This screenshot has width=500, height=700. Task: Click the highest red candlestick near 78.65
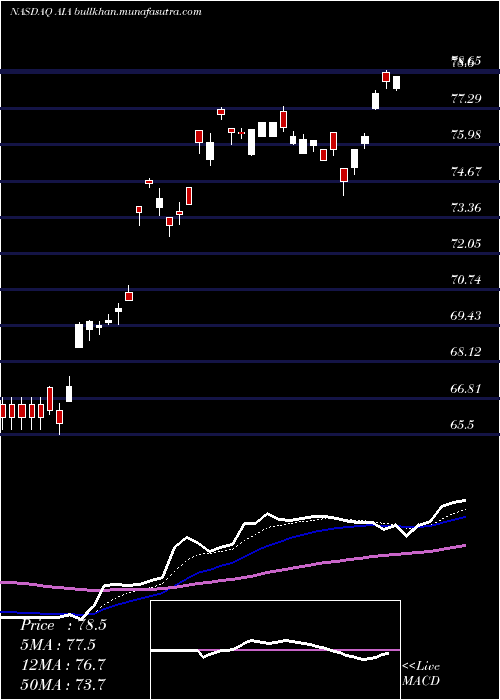click(x=386, y=77)
